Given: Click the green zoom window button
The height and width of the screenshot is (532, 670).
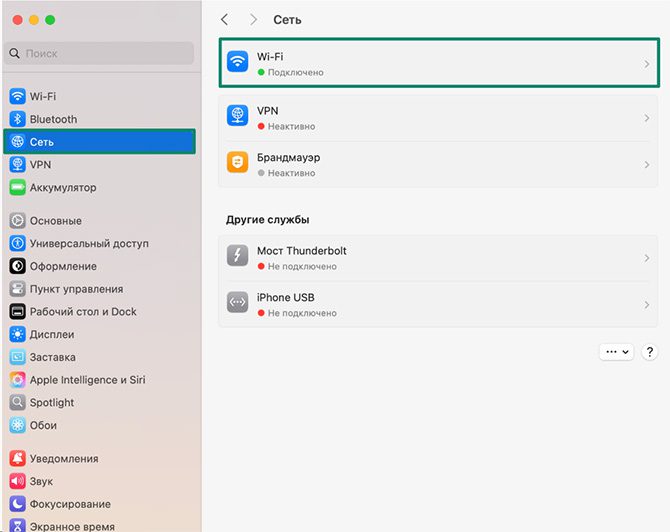Looking at the screenshot, I should click(x=50, y=20).
